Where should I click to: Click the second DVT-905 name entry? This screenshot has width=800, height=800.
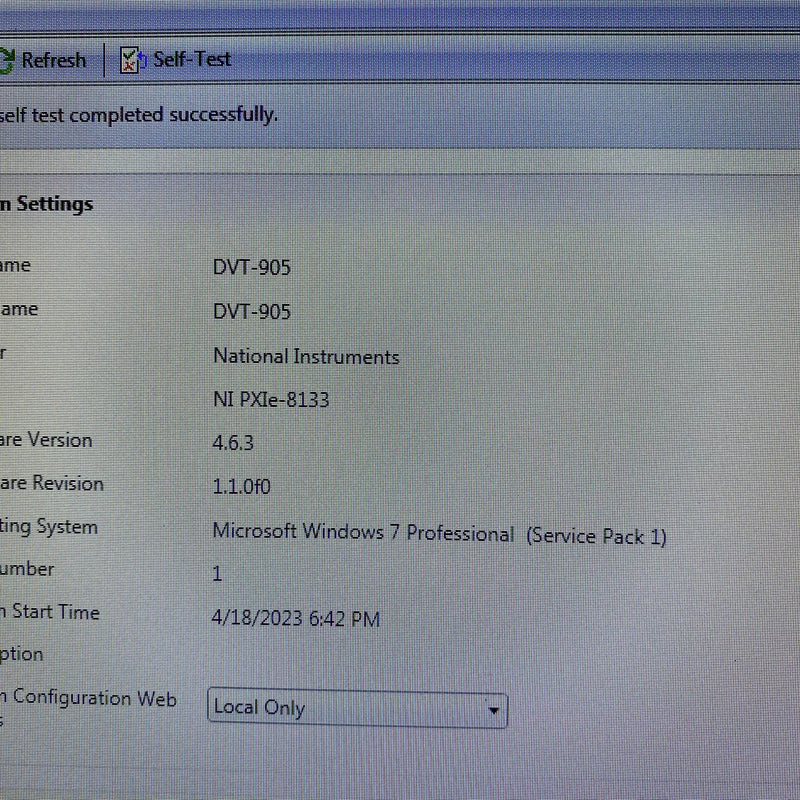[x=250, y=312]
